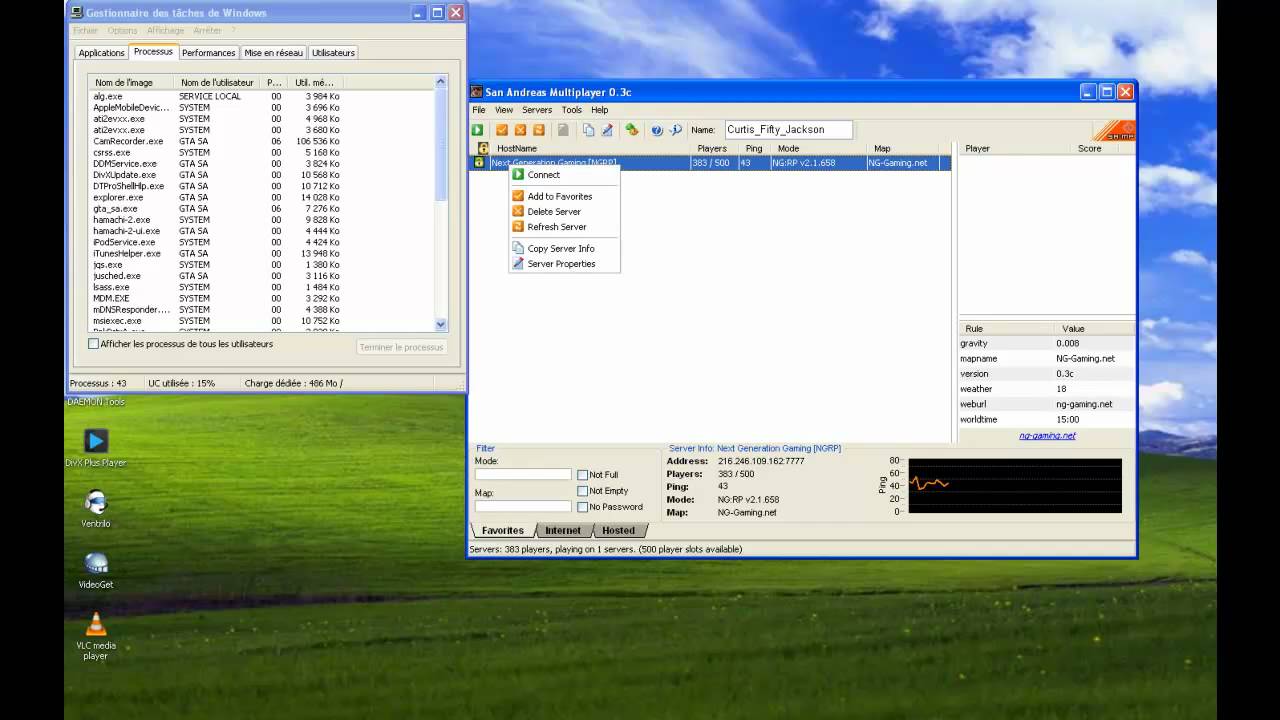Open the Tools menu in SA-MP
This screenshot has height=720, width=1280.
point(572,110)
